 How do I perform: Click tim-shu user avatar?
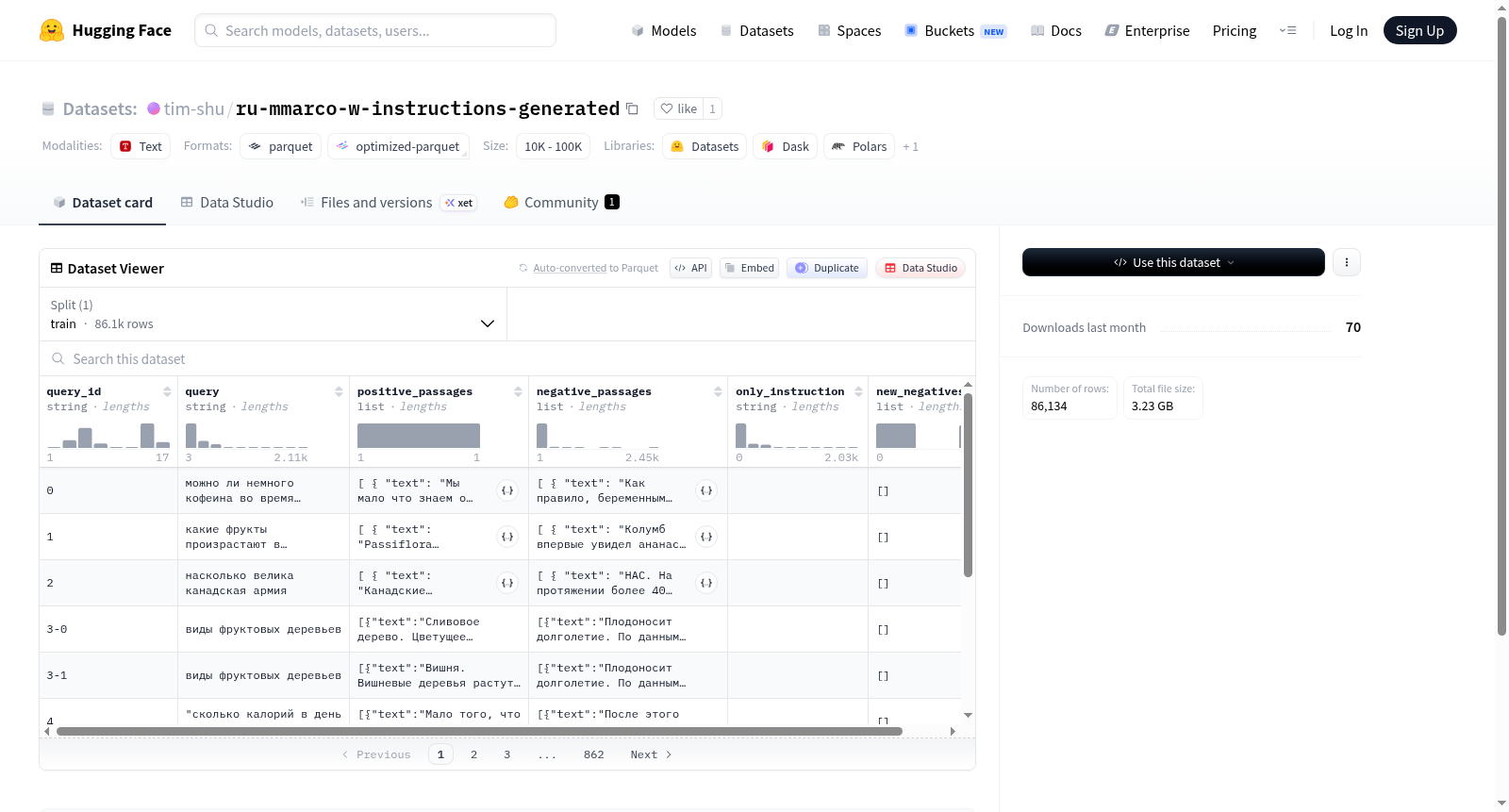(154, 108)
